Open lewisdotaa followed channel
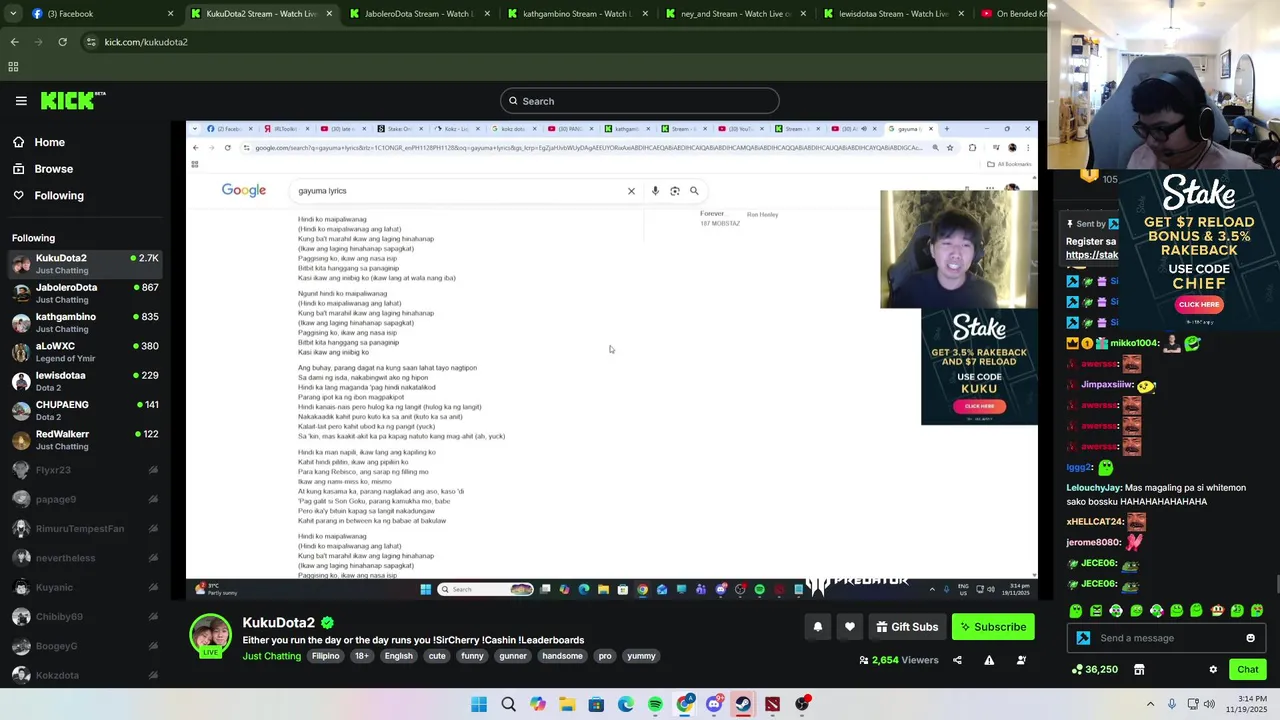The height and width of the screenshot is (720, 1280). click(x=85, y=381)
